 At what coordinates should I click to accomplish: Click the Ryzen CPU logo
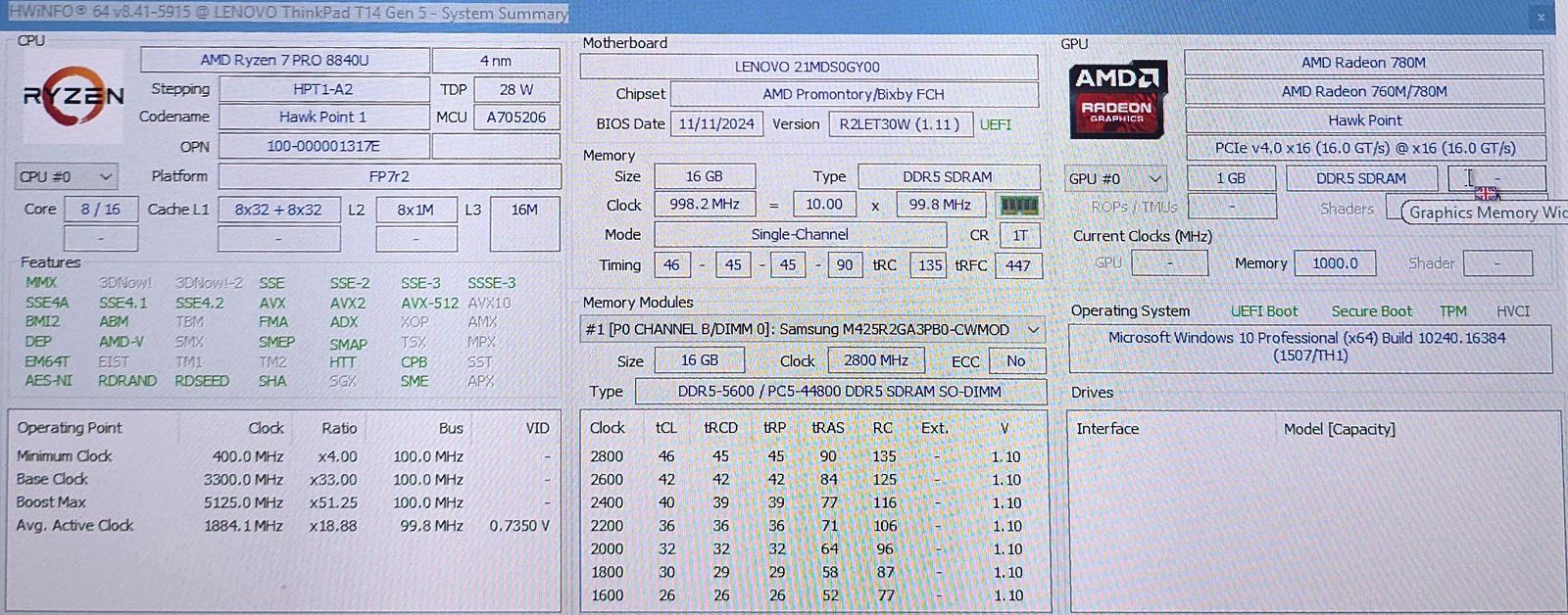tap(73, 96)
